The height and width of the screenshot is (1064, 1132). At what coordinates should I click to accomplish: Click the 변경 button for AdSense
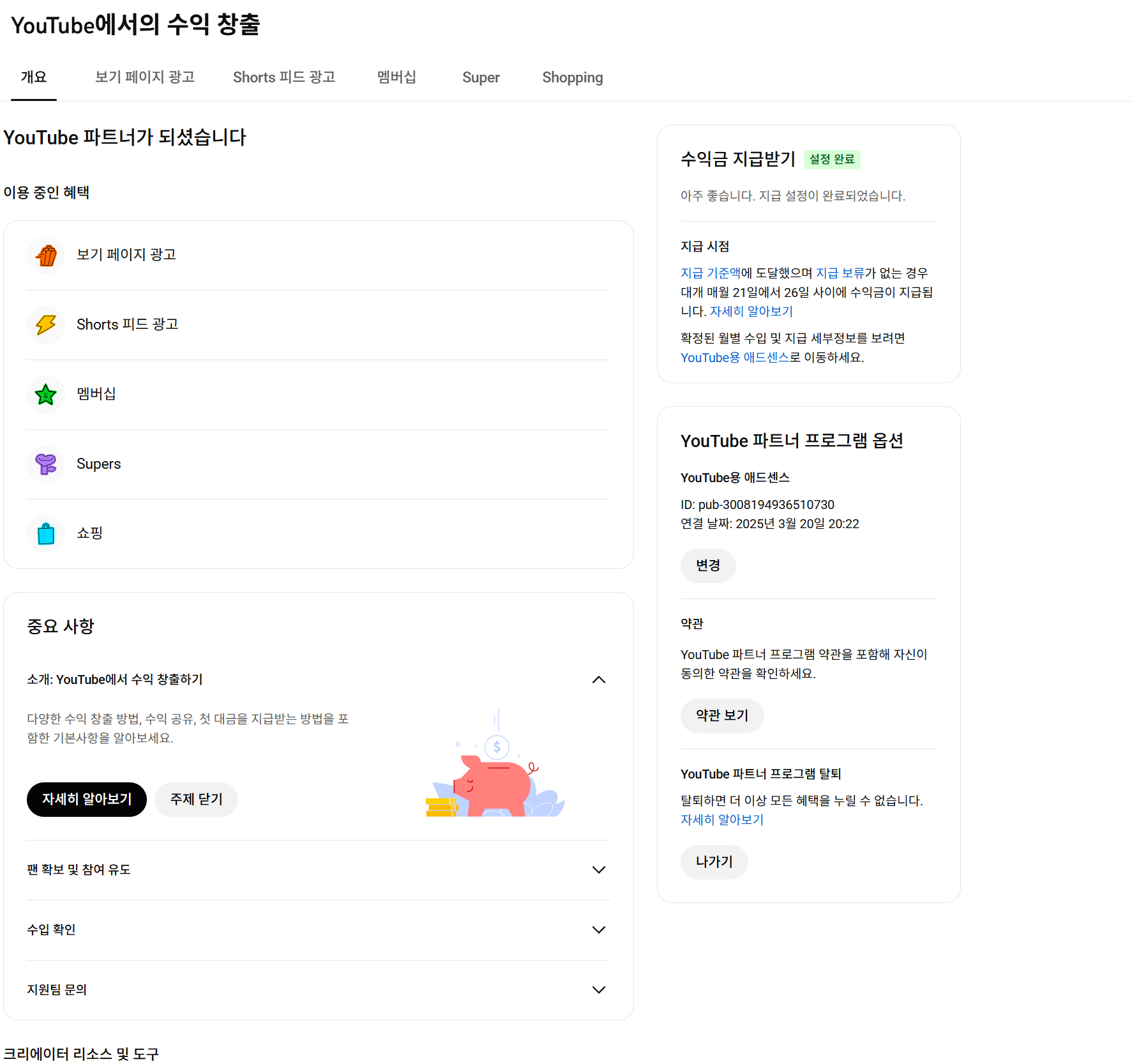coord(708,566)
